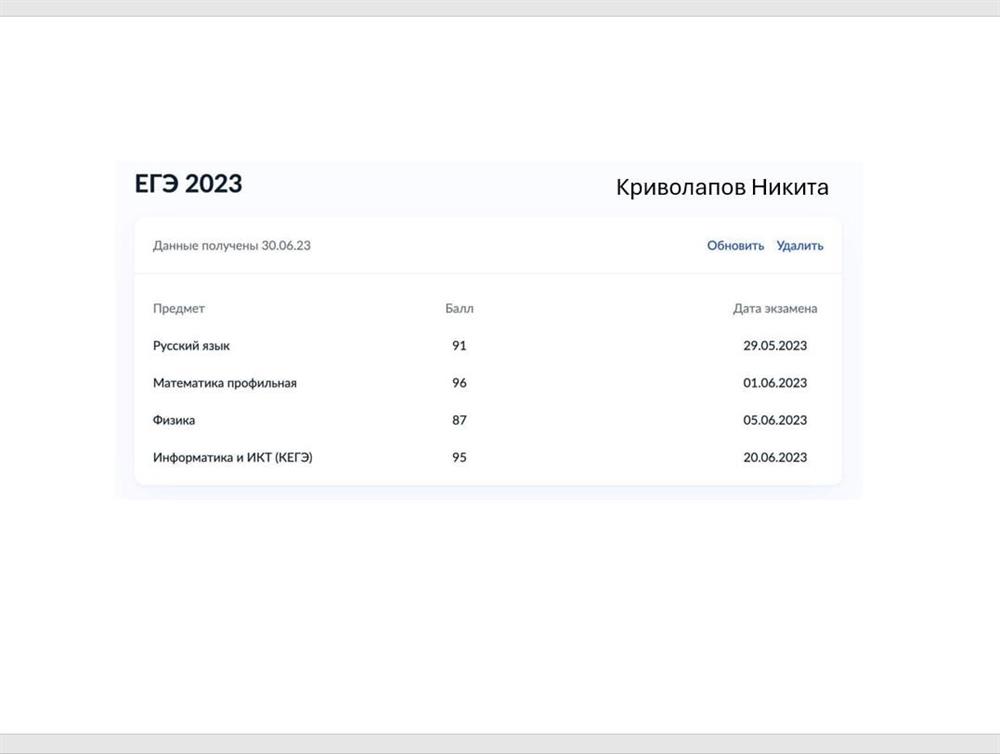Click the Предмет column header
The height and width of the screenshot is (754, 1000).
(179, 309)
